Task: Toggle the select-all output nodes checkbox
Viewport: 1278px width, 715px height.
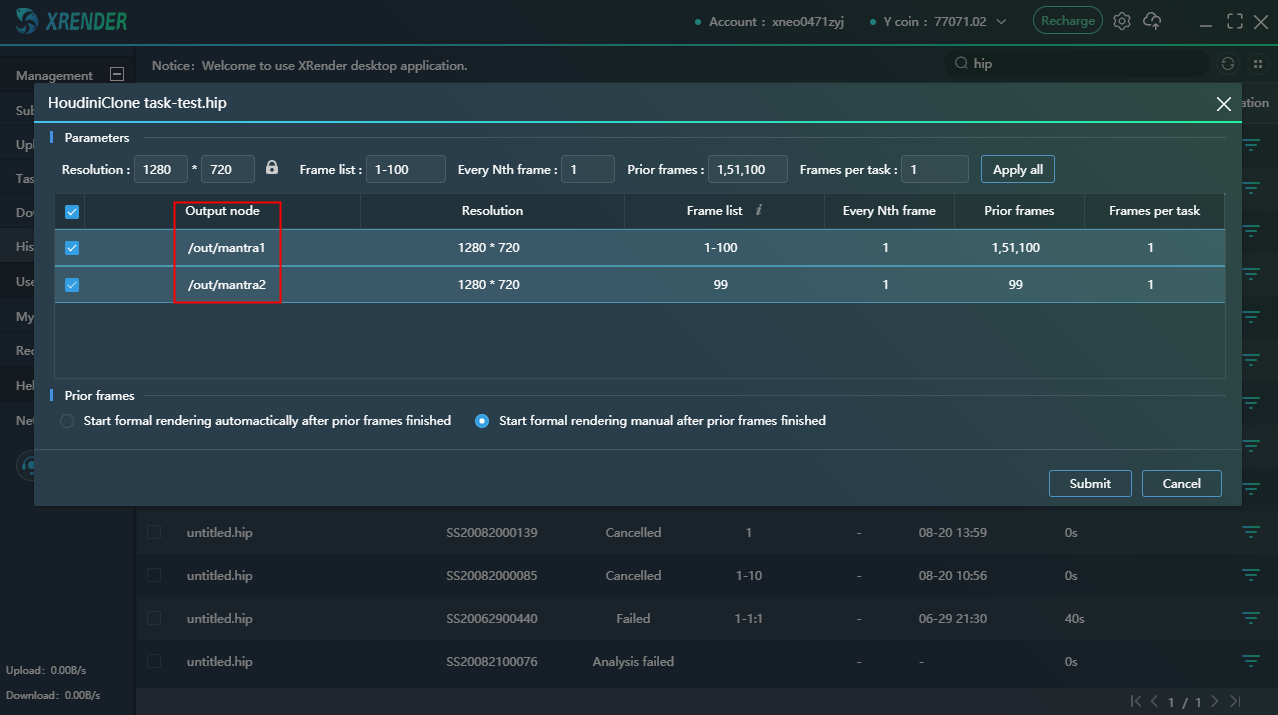Action: 72,212
